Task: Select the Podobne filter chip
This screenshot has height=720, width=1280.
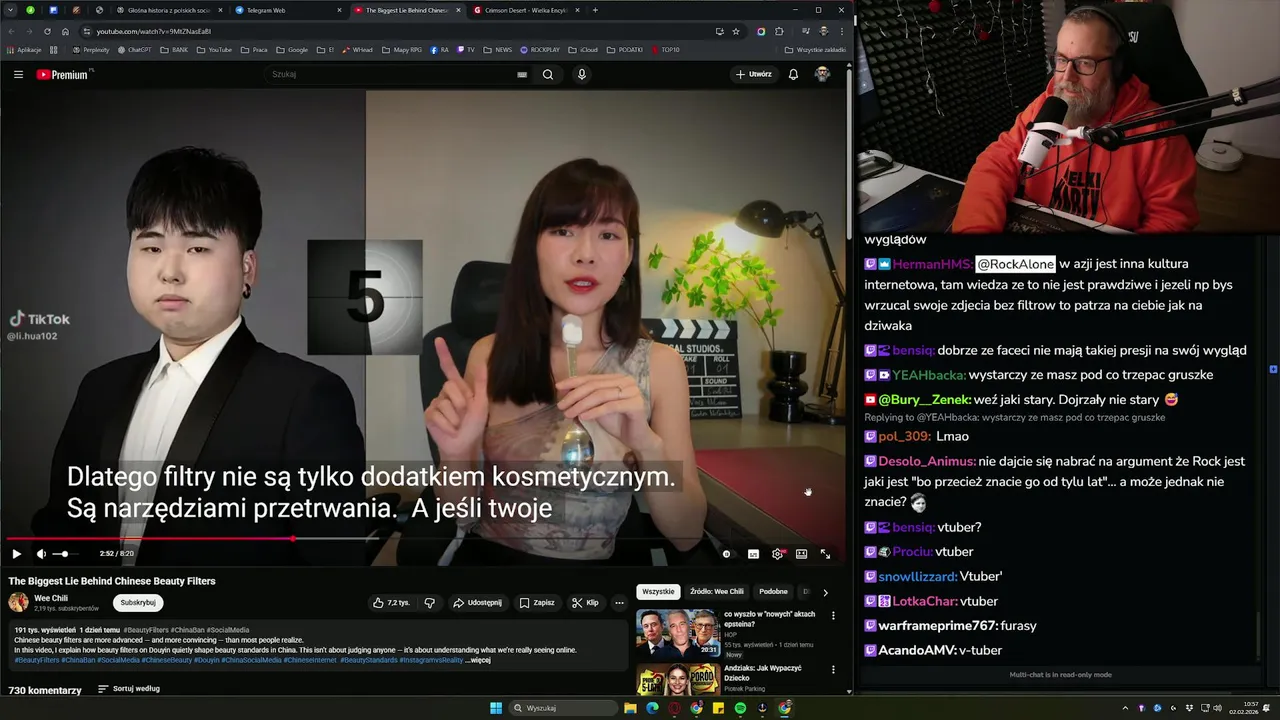Action: pos(773,591)
